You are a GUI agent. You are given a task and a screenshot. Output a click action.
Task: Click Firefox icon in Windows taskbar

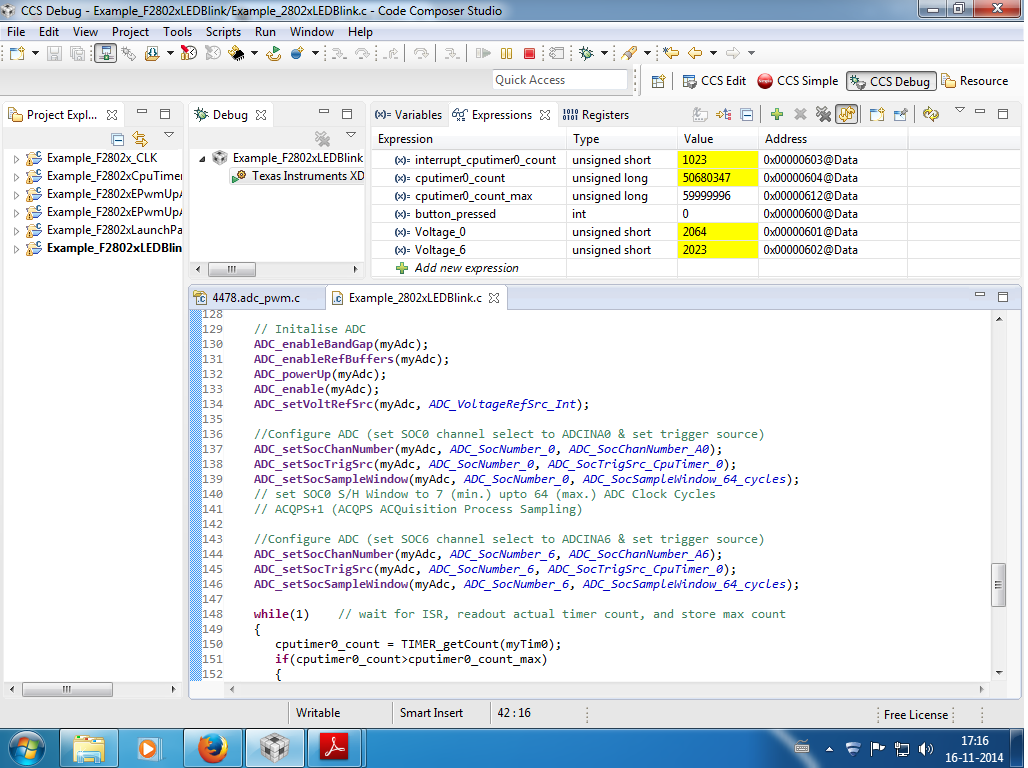[x=212, y=747]
